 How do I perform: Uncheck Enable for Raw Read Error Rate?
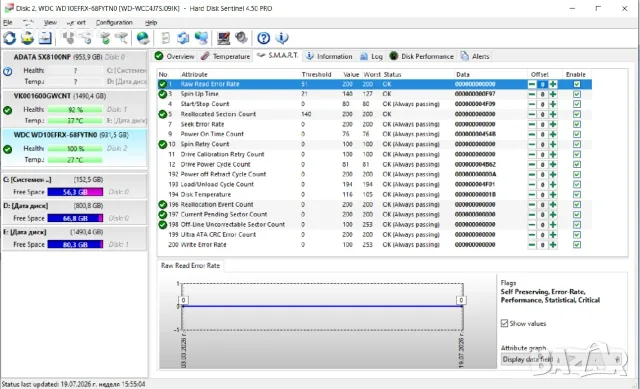pos(577,84)
